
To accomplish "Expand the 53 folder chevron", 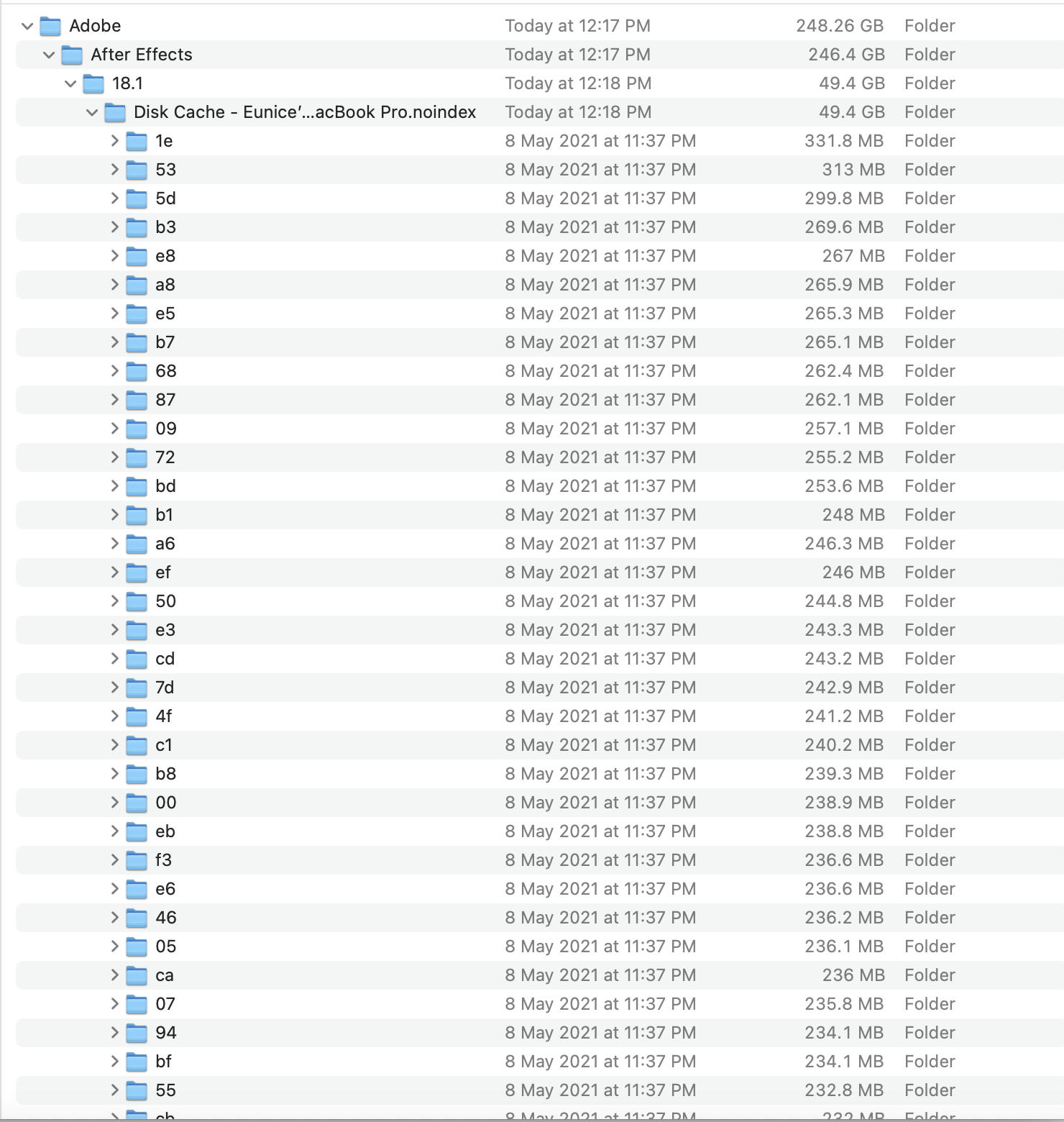I will (114, 170).
